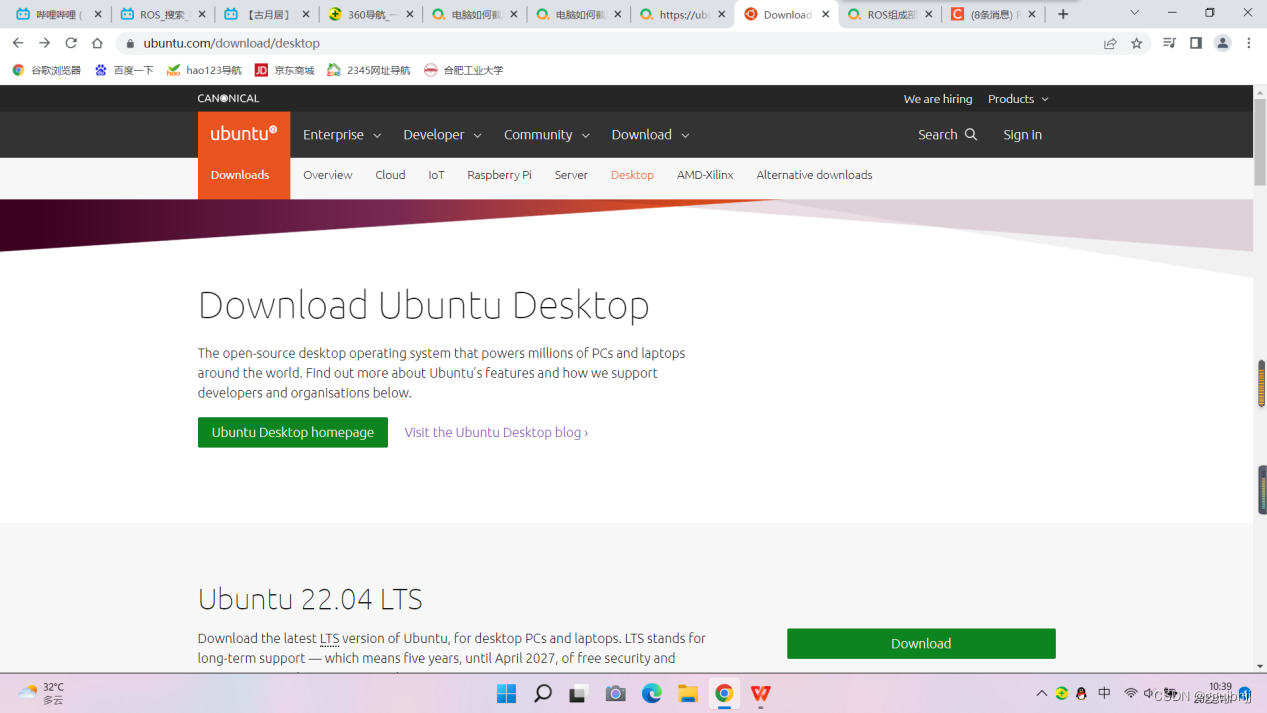The image size is (1267, 713).
Task: Share this page via address bar icon
Action: [x=1110, y=43]
